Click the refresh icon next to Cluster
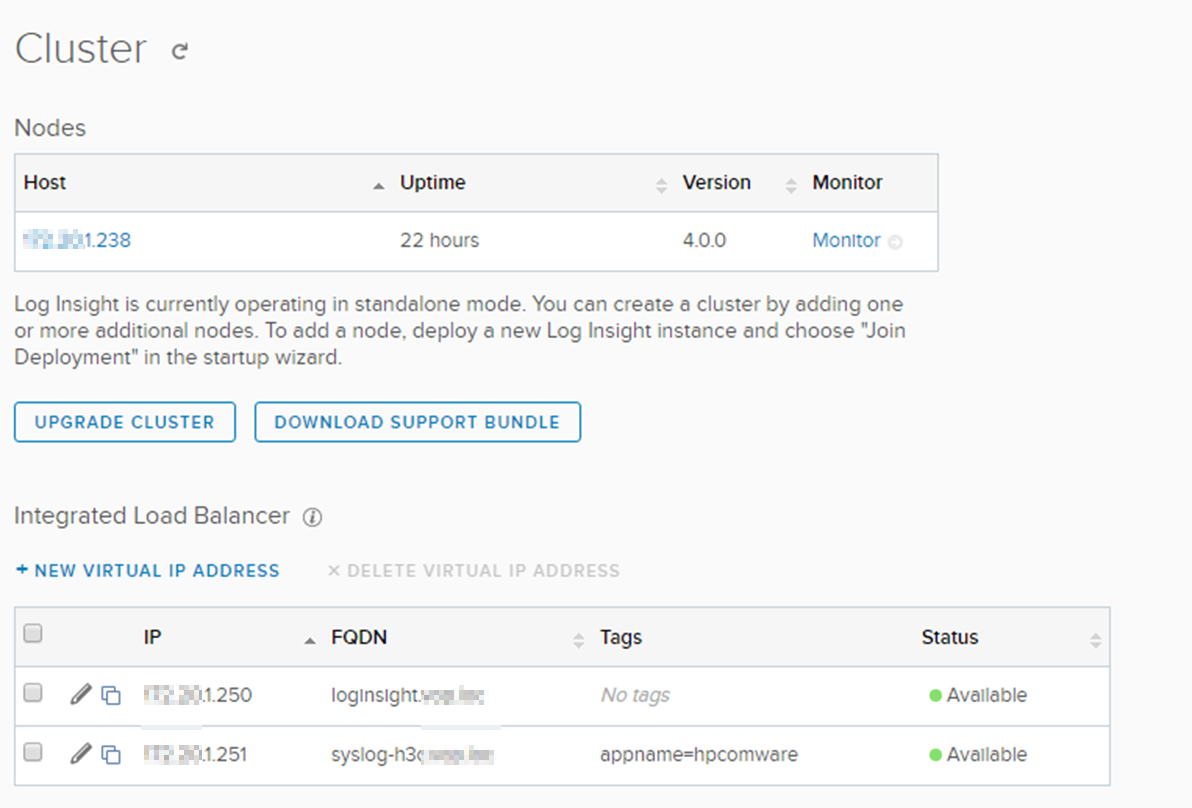 (x=180, y=51)
